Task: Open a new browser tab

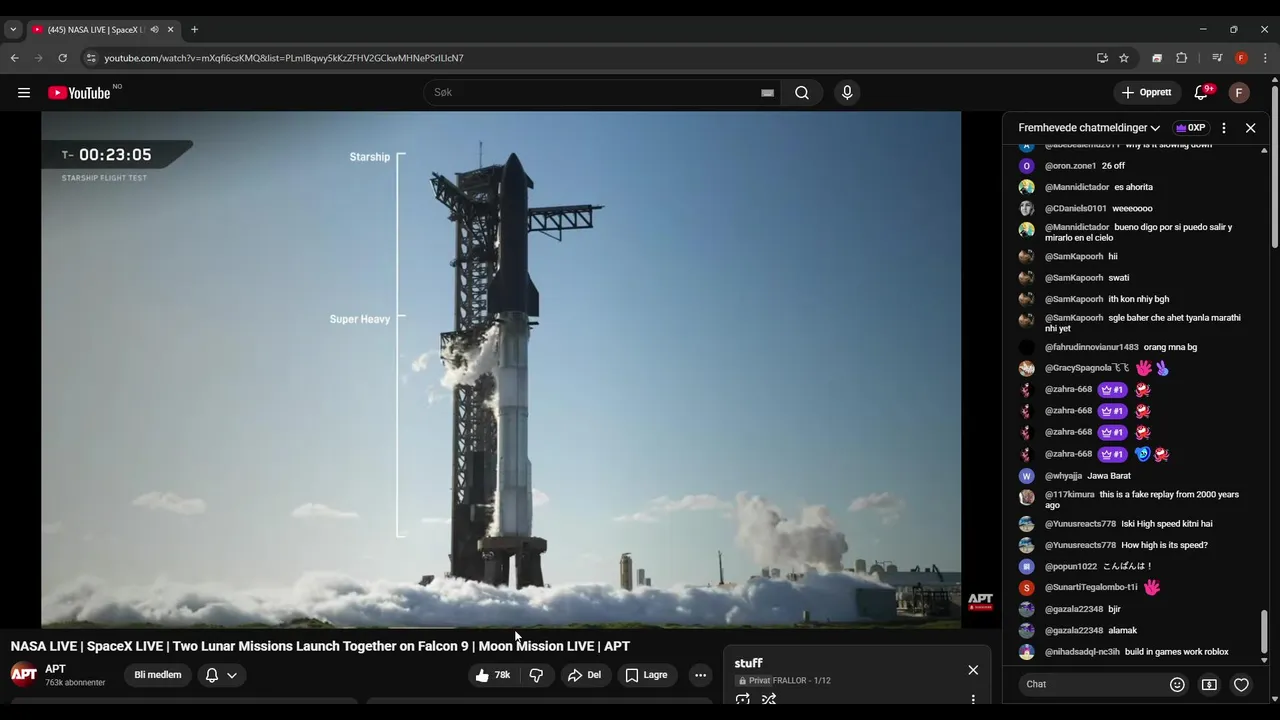Action: point(194,30)
